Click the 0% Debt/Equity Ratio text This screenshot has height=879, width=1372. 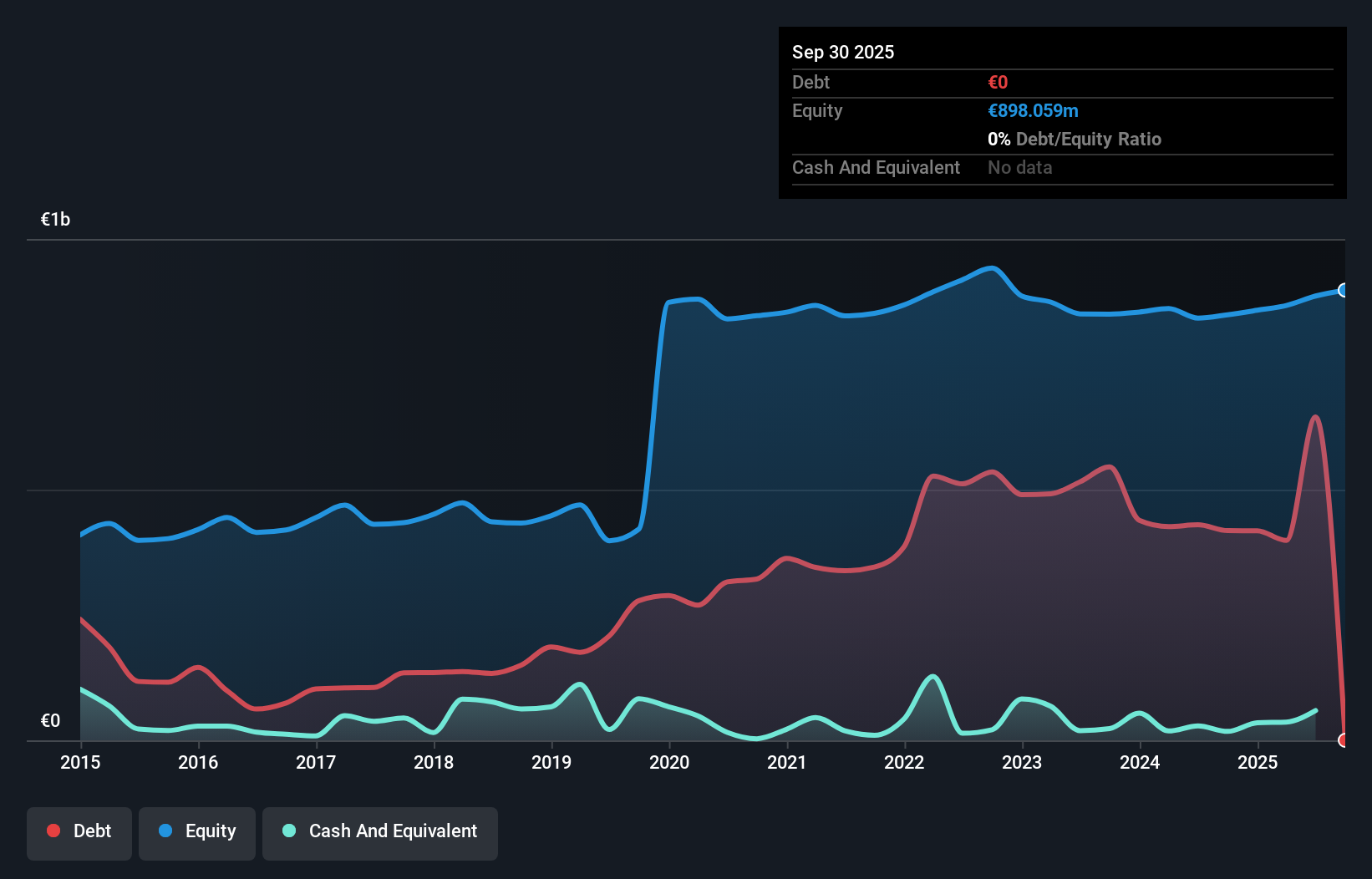tap(1075, 139)
